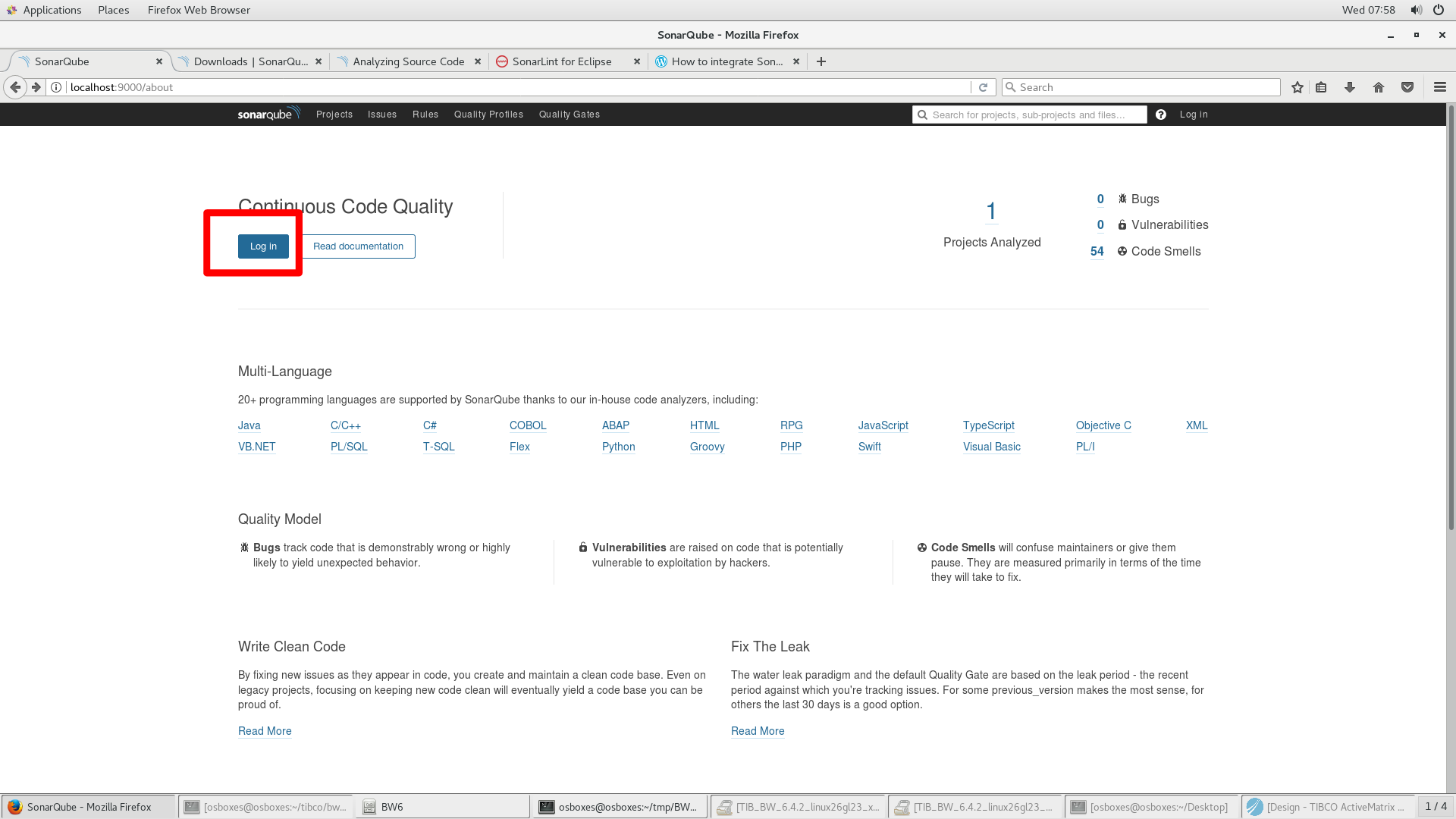Bookmark this page with the star icon

coord(1298,87)
